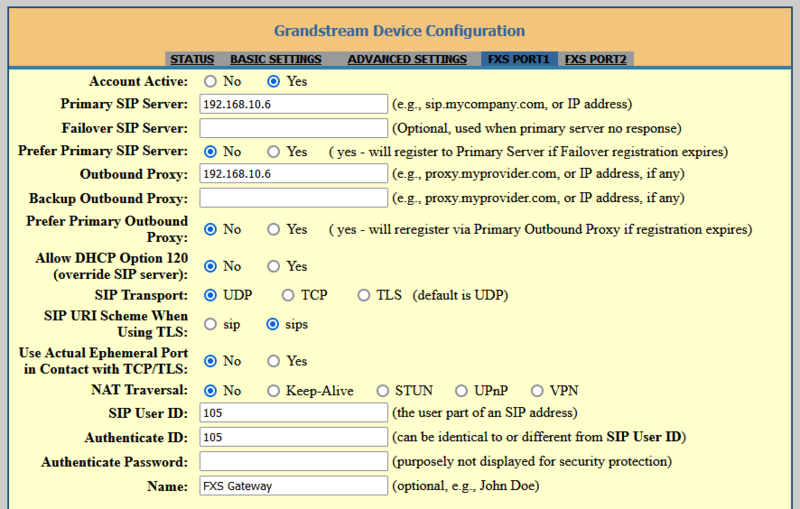Click the 'SIP Transport:' label

[x=141, y=295]
